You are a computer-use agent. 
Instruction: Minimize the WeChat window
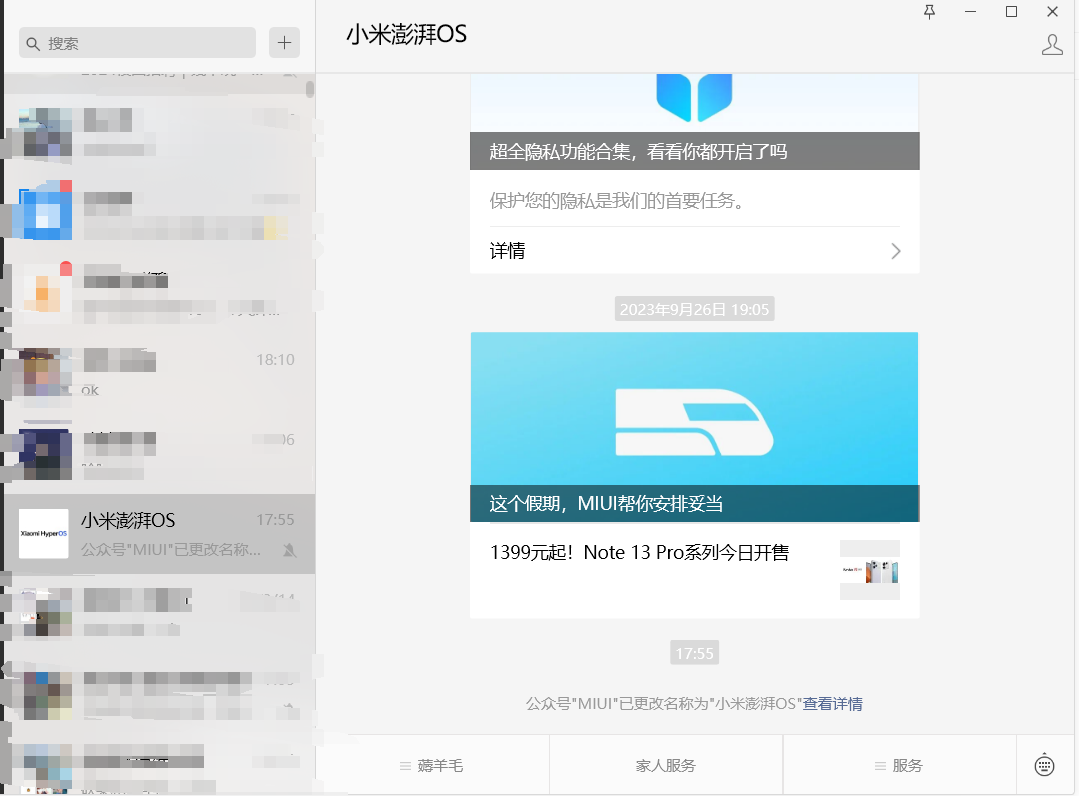tap(970, 12)
